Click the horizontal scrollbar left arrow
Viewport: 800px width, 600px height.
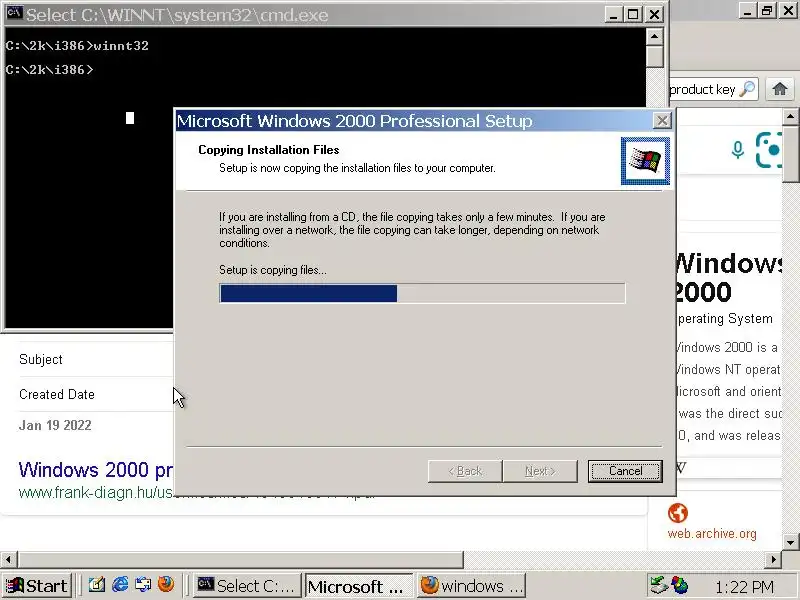9,559
